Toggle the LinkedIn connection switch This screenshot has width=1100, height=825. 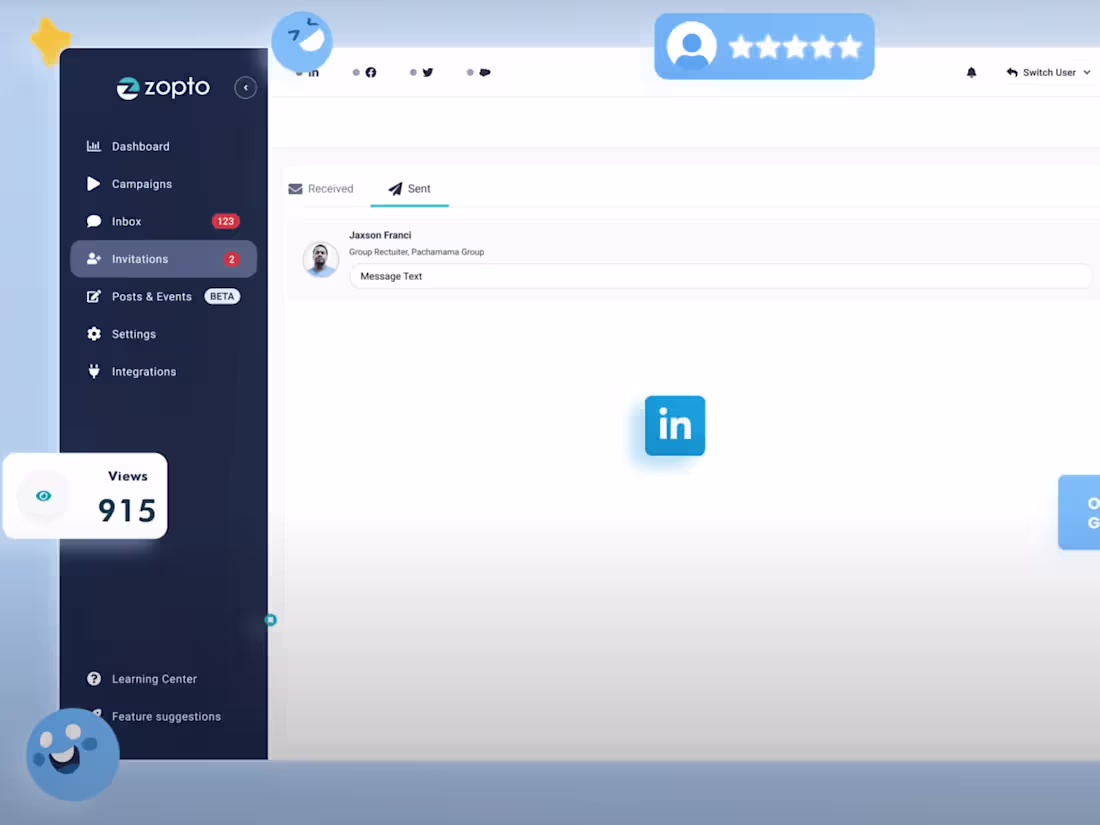(299, 72)
